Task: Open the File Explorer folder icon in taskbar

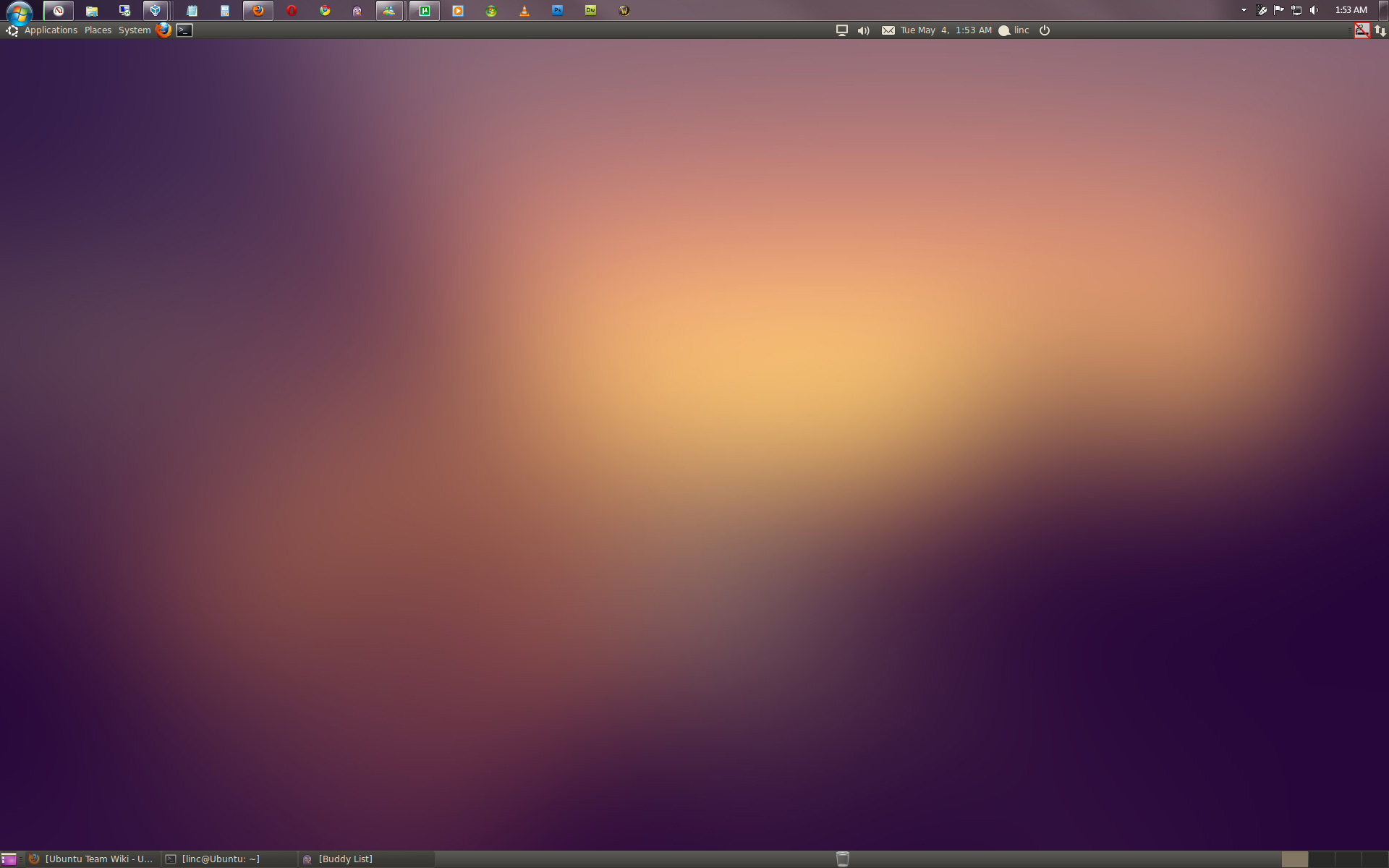Action: pyautogui.click(x=92, y=11)
